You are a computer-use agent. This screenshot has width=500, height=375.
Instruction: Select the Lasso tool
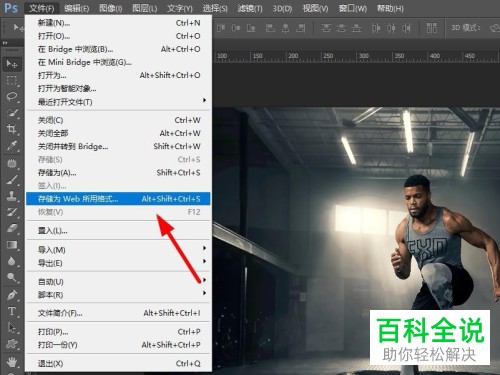(12, 97)
